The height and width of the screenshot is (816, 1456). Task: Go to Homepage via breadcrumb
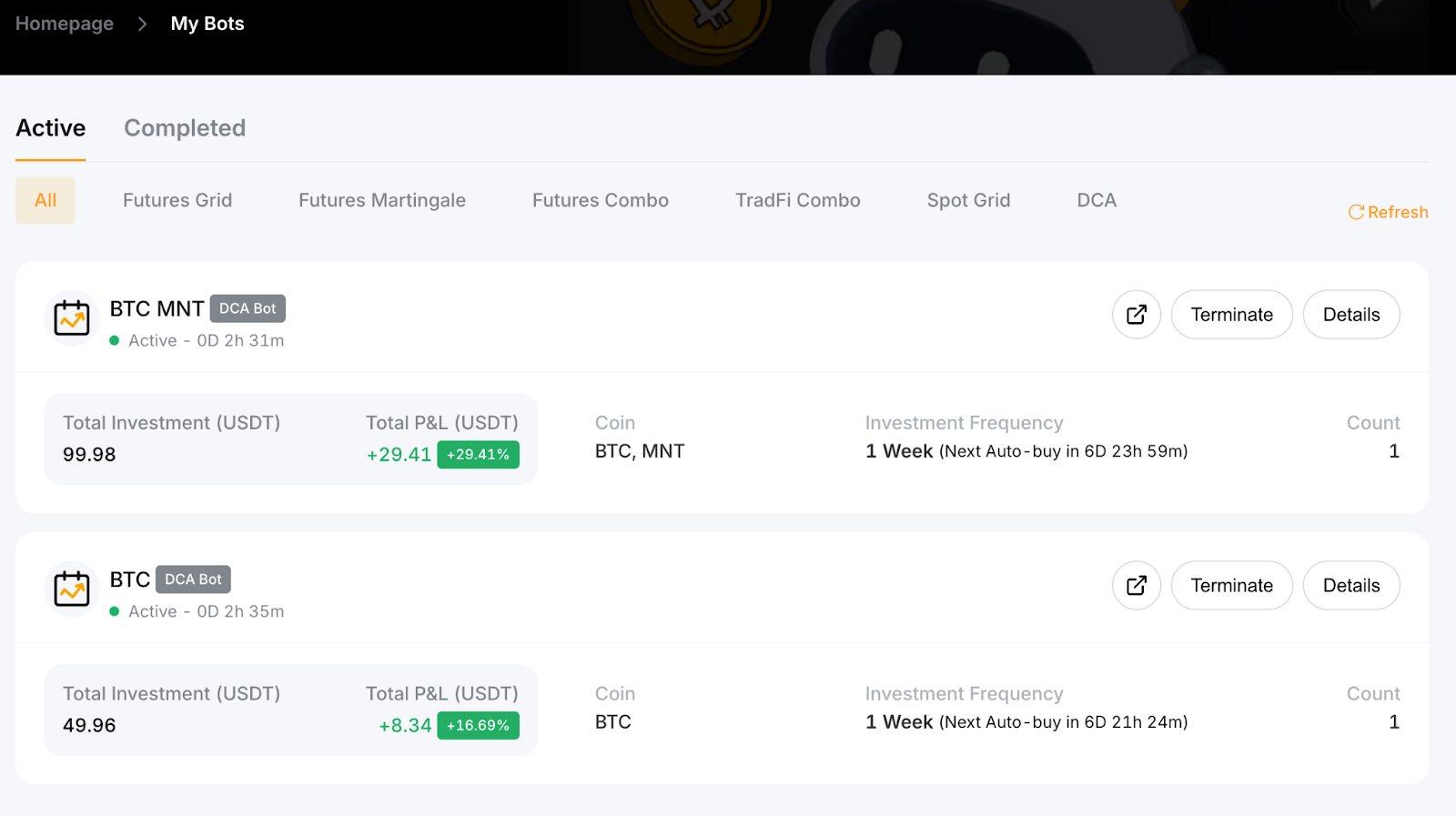pos(65,24)
